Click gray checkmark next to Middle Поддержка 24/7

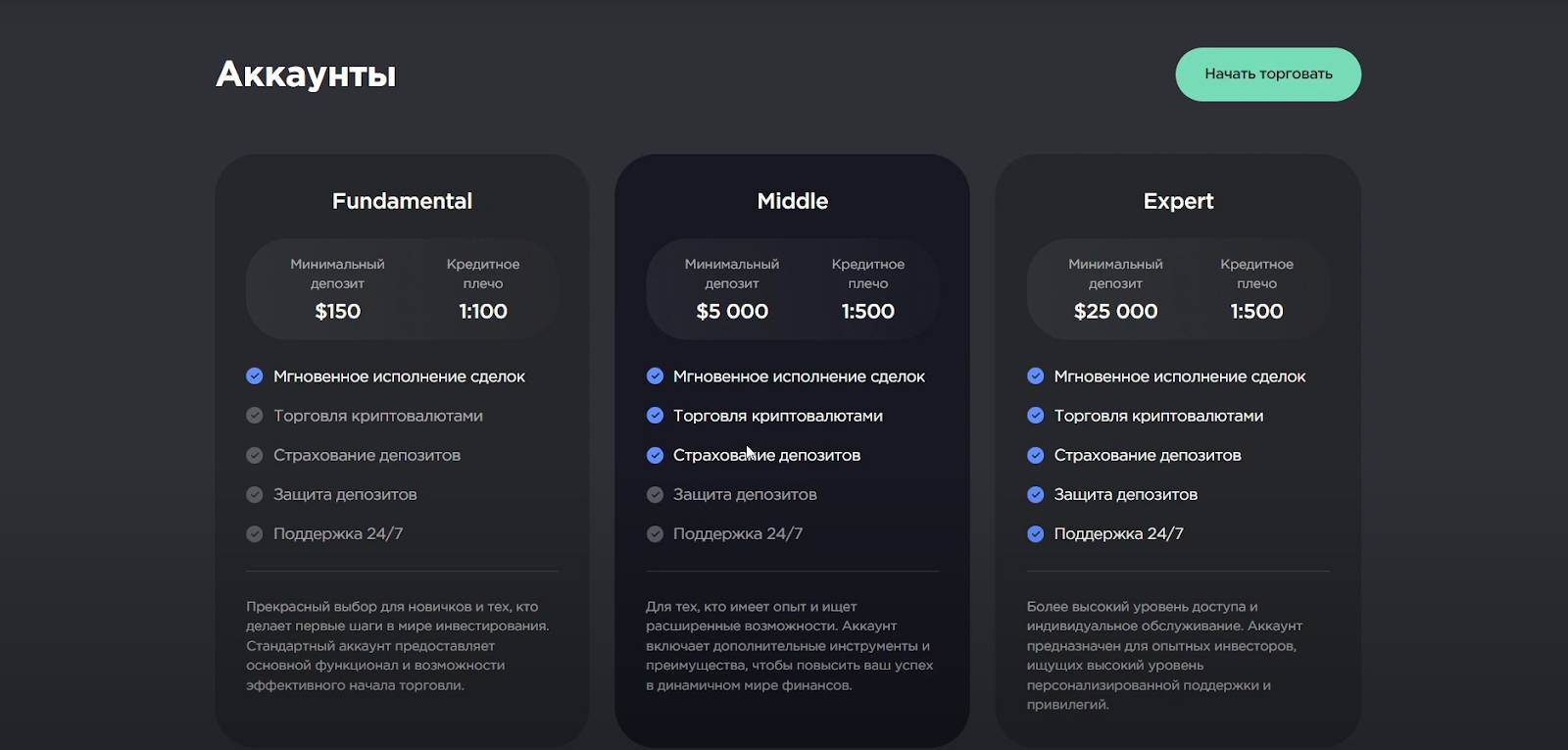tap(656, 534)
